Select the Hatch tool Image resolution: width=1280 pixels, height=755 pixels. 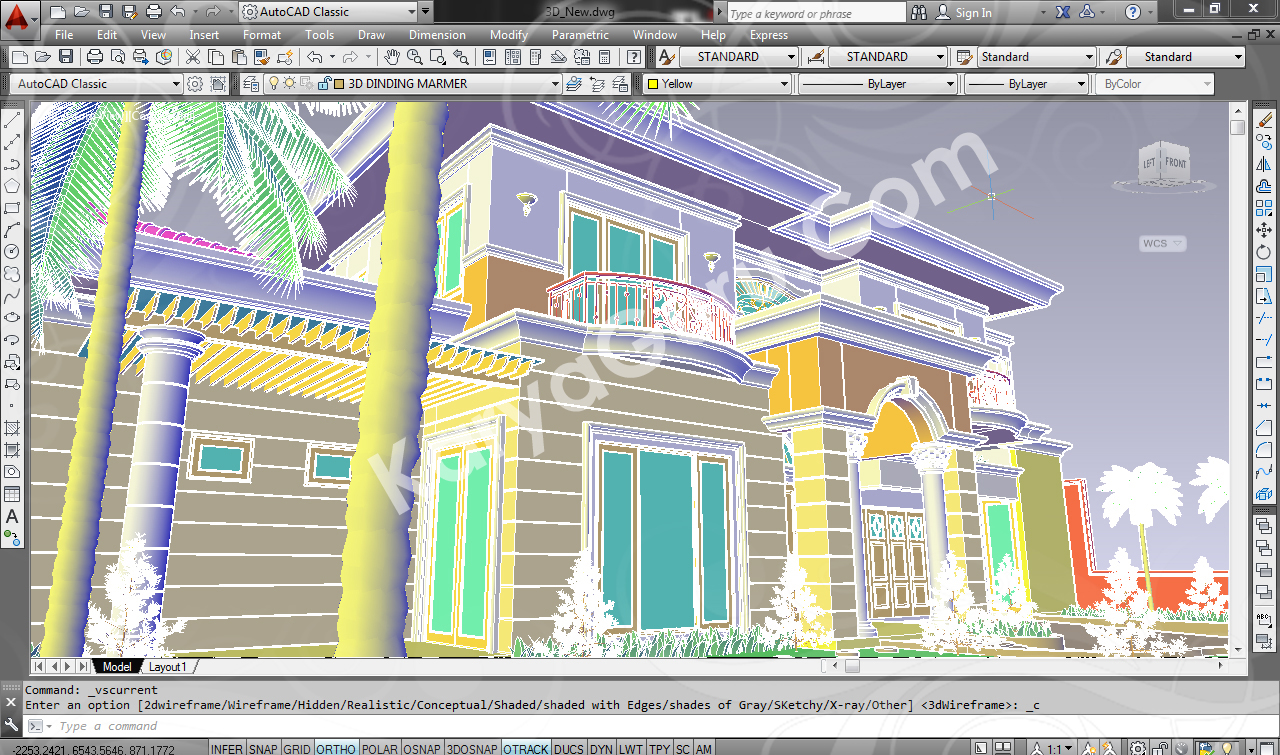[13, 428]
